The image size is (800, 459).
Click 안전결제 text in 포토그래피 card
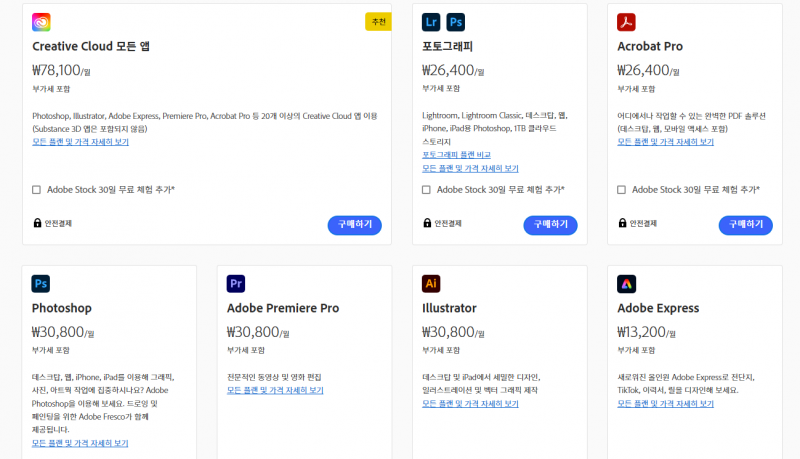(x=448, y=223)
